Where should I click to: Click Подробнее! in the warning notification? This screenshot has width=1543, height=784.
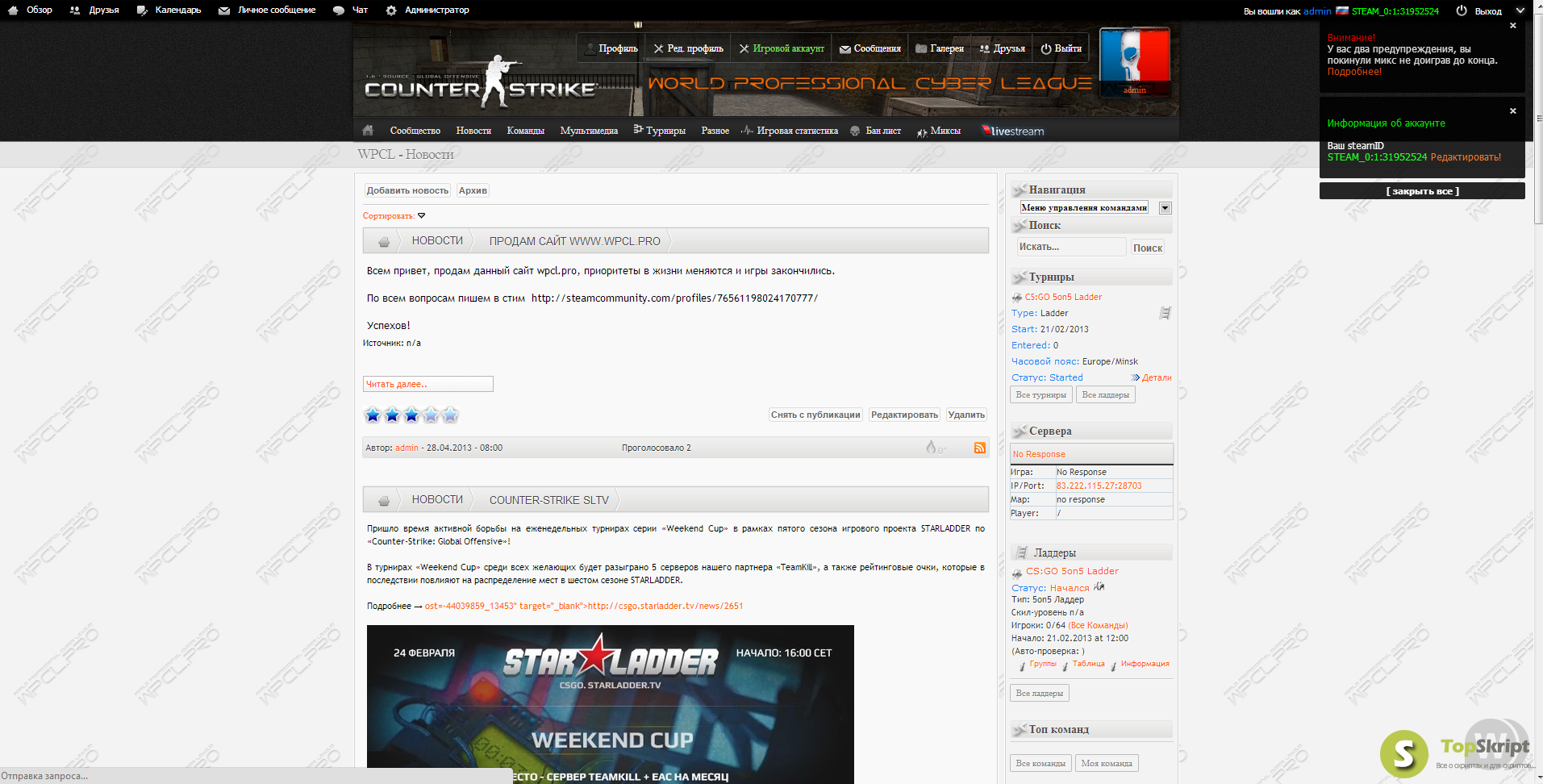(x=1354, y=72)
